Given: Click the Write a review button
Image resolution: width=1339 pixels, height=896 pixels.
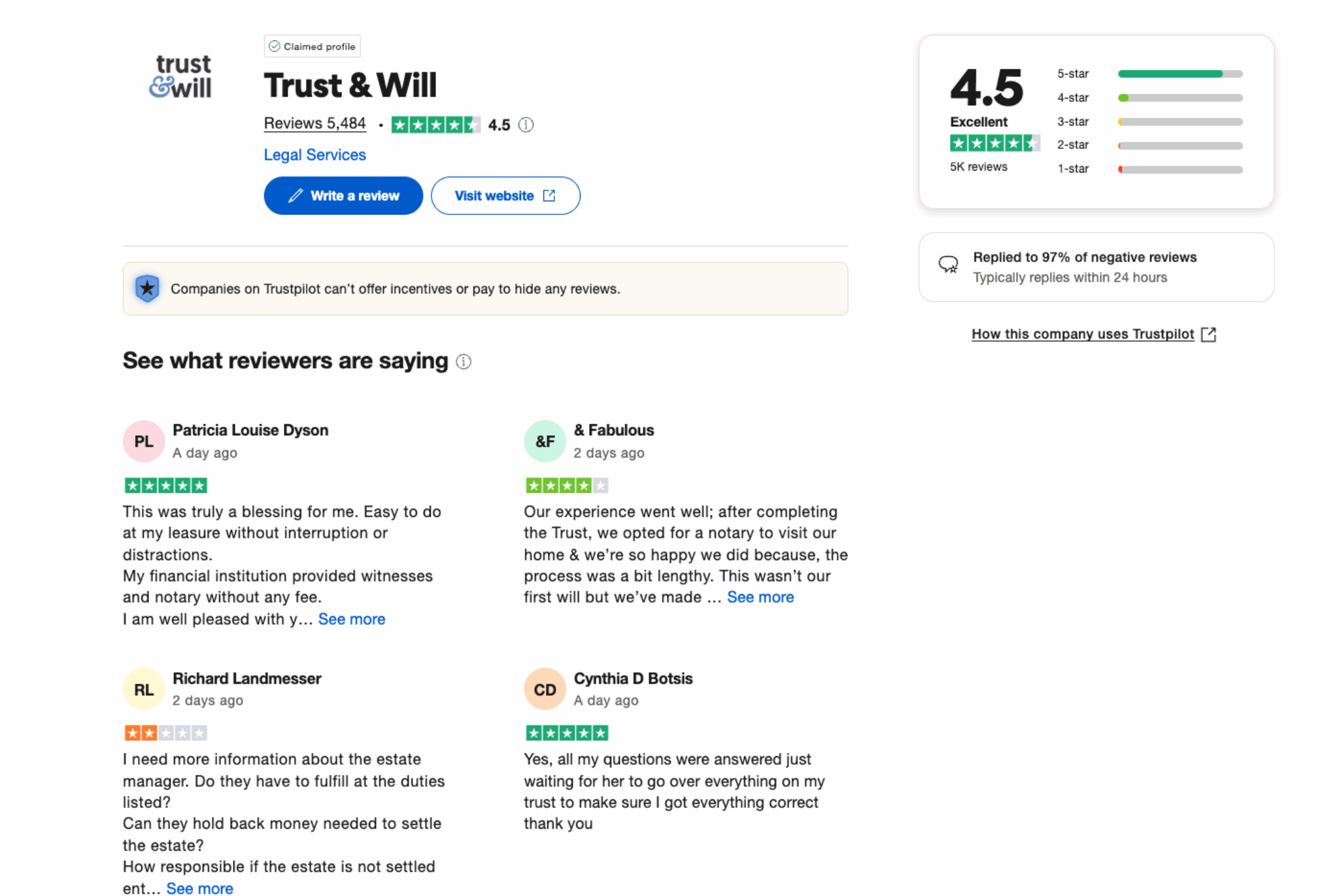Looking at the screenshot, I should coord(343,195).
